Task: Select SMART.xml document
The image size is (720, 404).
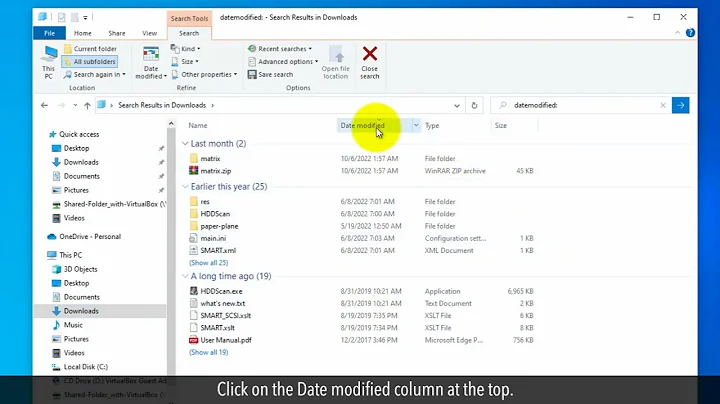Action: pyautogui.click(x=218, y=251)
